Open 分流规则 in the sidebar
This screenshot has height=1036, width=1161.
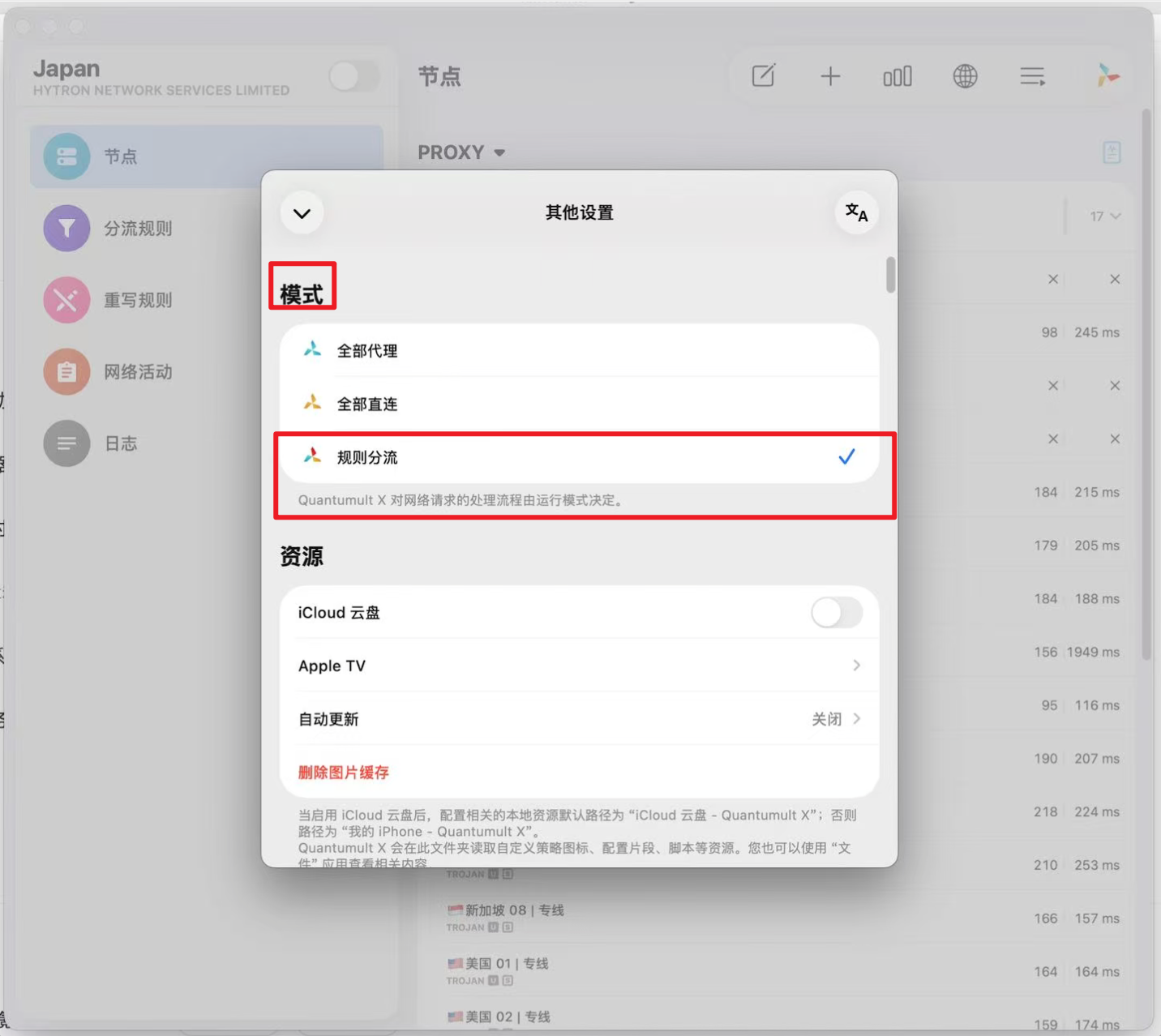[x=206, y=229]
